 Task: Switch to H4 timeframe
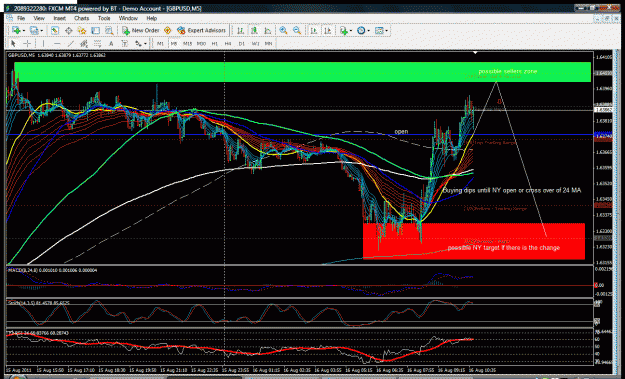point(228,43)
